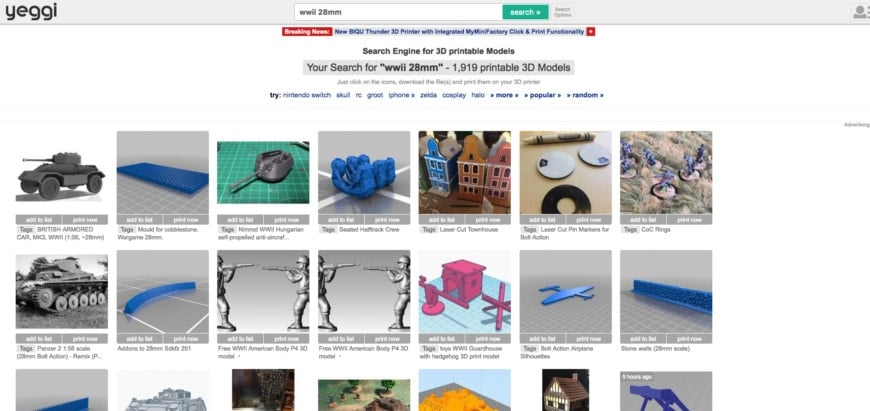Click the yeggi logo

[x=31, y=12]
